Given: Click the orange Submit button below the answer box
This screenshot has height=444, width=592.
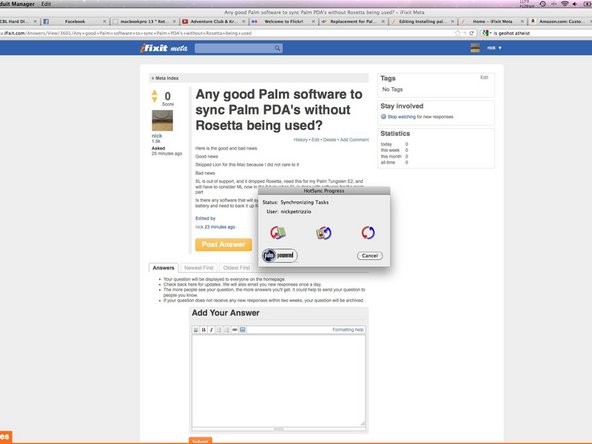Looking at the screenshot, I should [x=200, y=441].
